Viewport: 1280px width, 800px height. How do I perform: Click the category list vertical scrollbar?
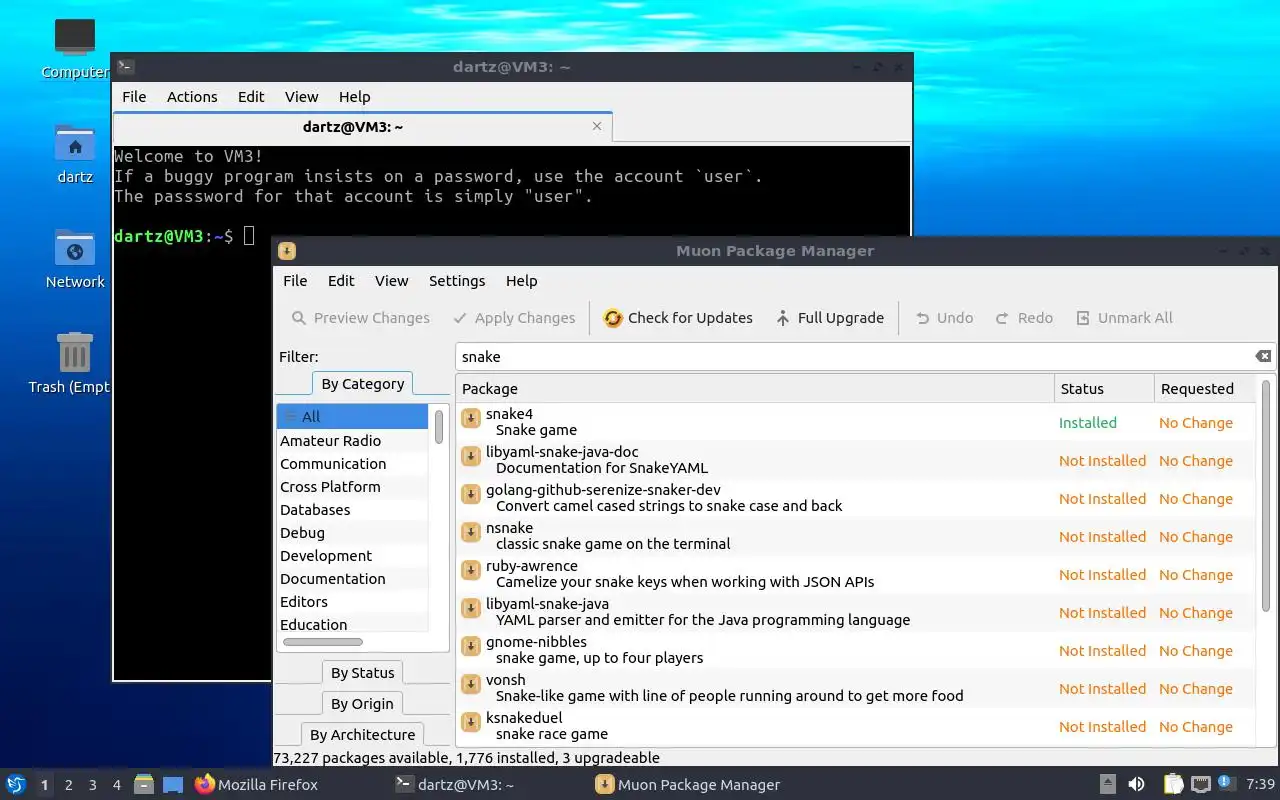439,426
